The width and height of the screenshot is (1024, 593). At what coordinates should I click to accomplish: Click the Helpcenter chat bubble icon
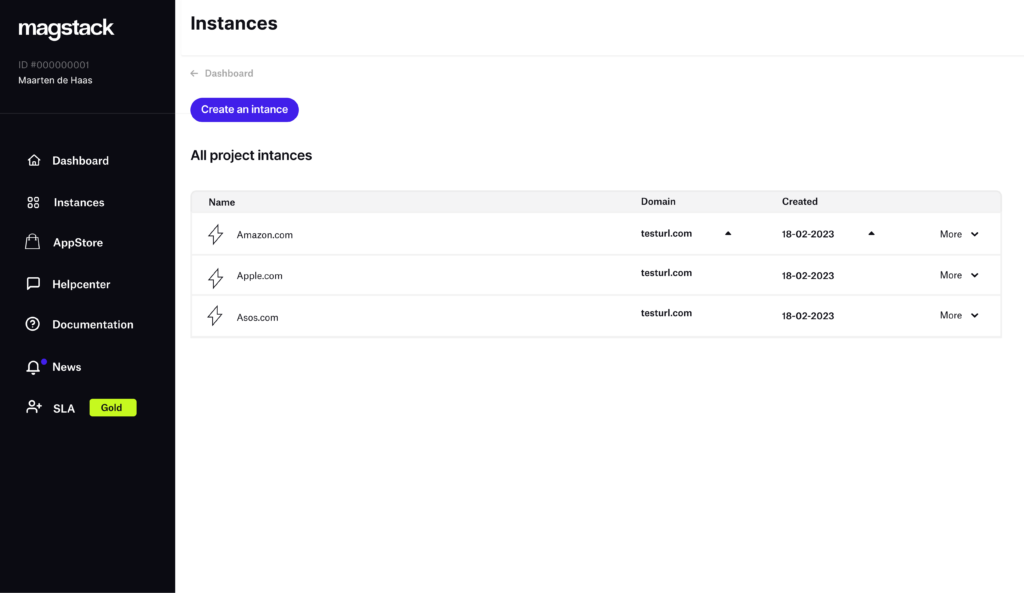[x=34, y=285]
